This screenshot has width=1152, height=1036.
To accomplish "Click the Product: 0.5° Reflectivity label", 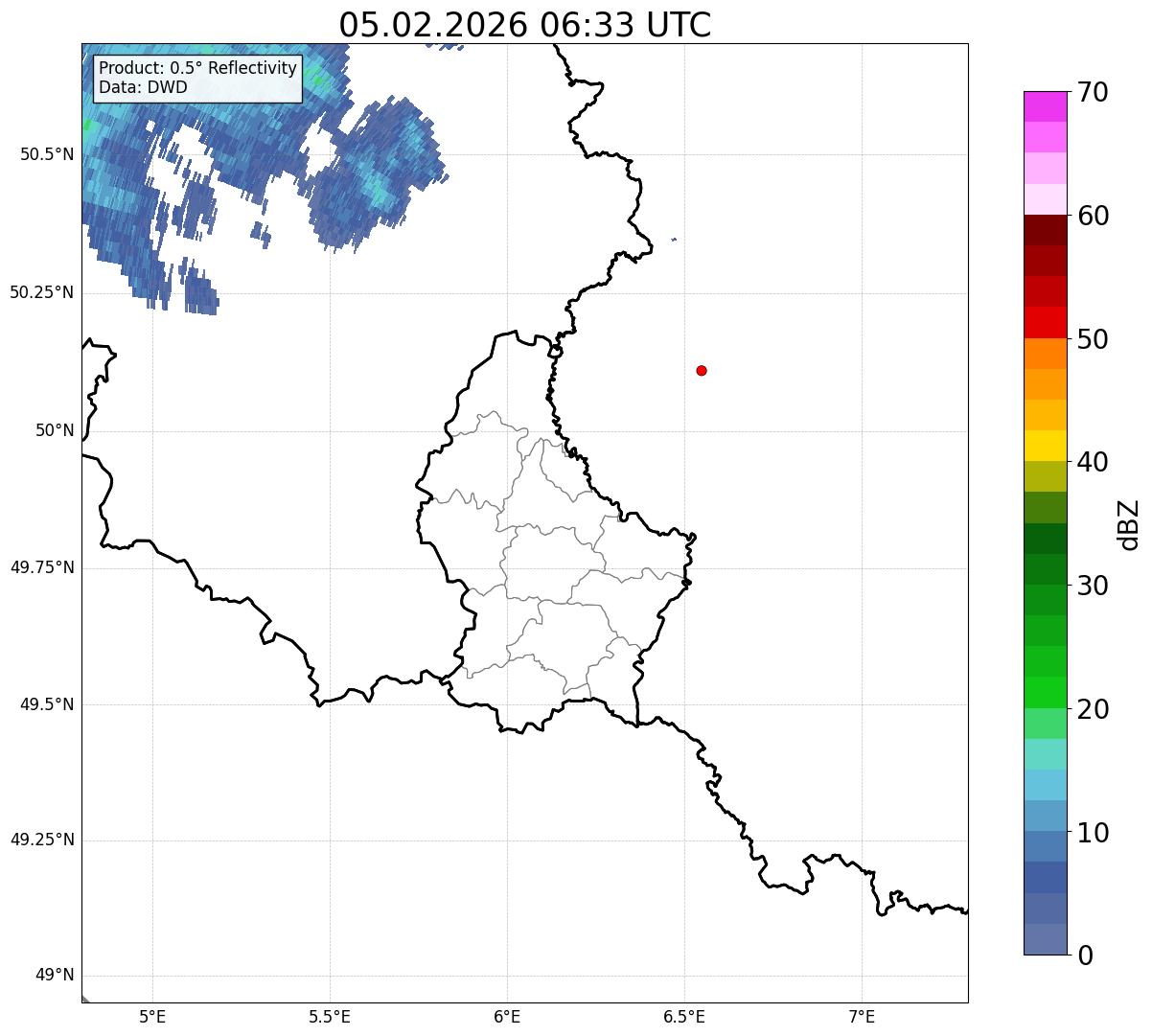I will (198, 69).
